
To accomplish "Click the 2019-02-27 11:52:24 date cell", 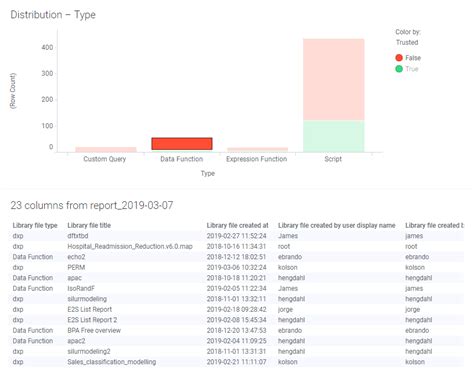I will pyautogui.click(x=236, y=236).
